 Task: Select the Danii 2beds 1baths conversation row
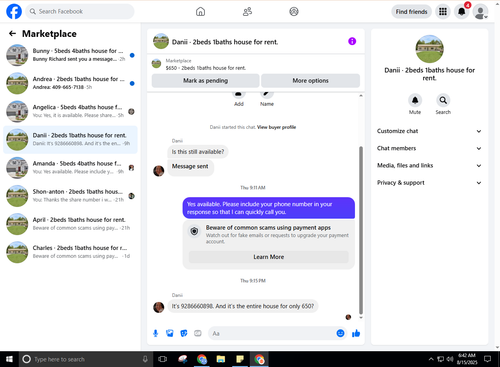(70, 139)
